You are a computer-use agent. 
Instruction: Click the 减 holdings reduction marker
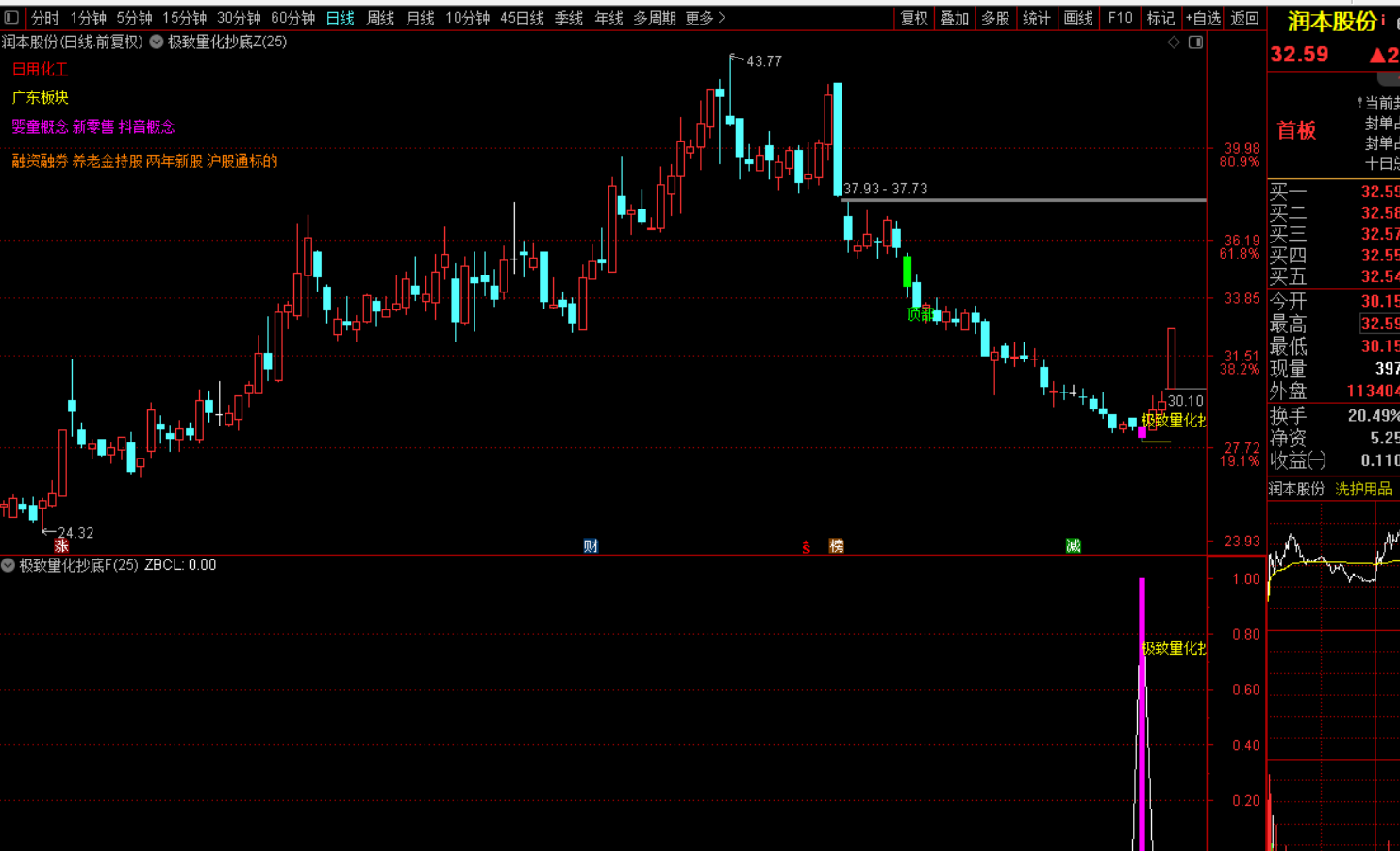pos(1073,546)
